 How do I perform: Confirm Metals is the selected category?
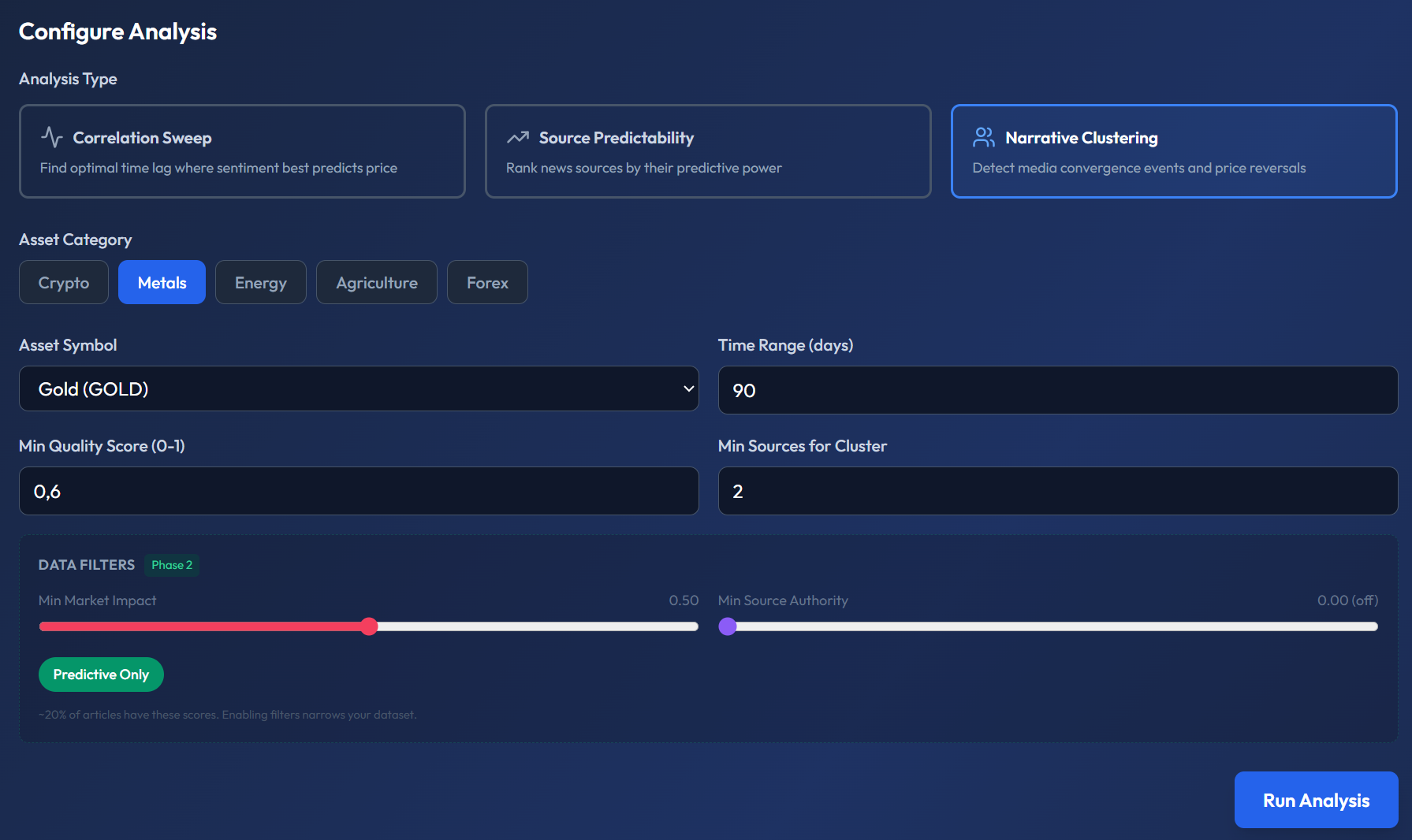tap(162, 282)
